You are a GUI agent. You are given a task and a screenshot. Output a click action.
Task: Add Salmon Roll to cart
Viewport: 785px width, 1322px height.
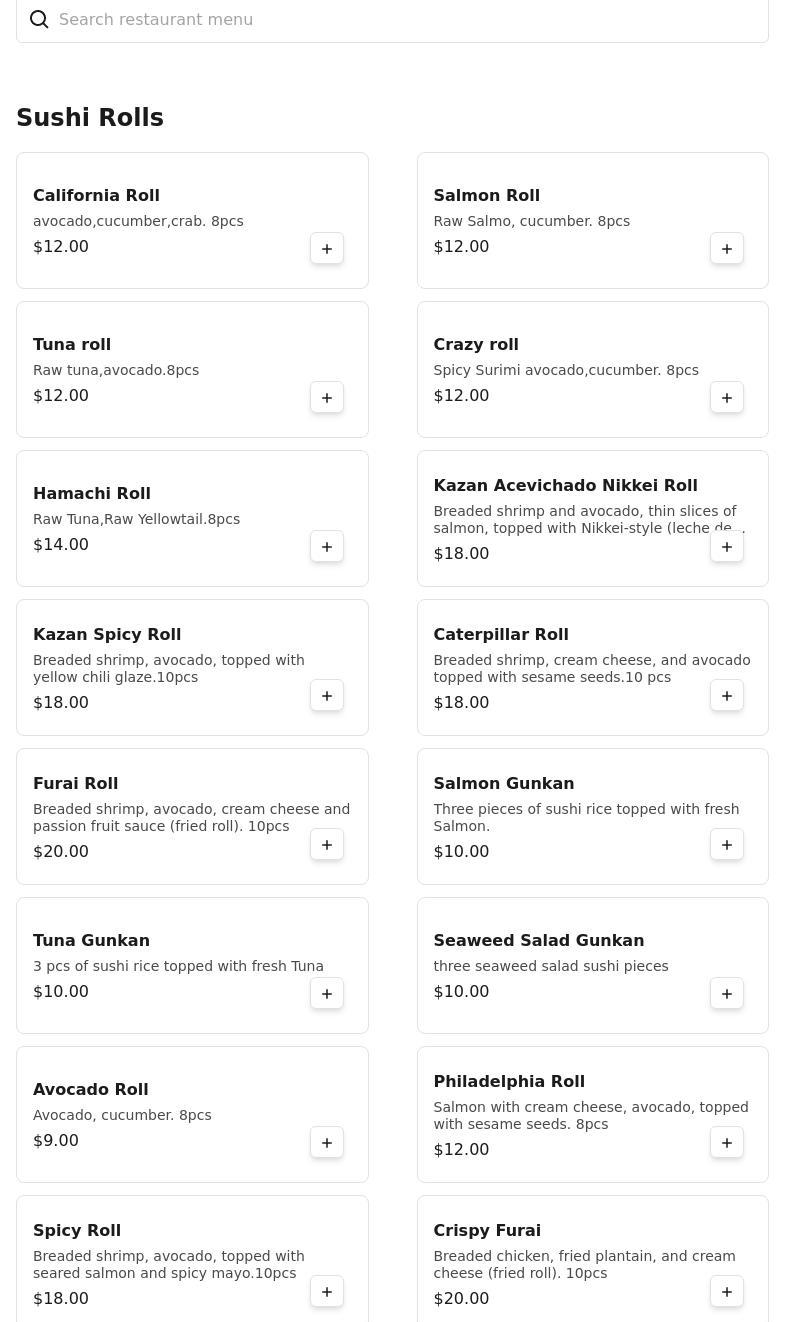coord(727,249)
